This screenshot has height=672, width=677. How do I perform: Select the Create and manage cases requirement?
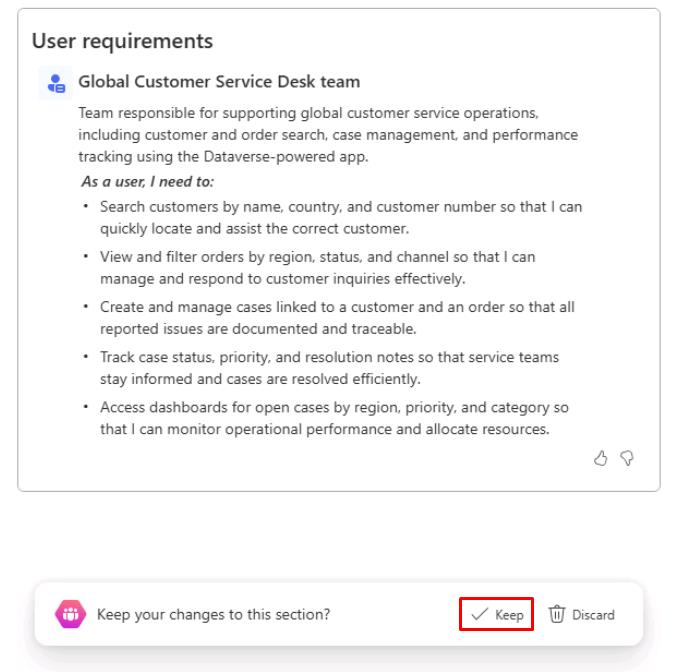pos(337,318)
